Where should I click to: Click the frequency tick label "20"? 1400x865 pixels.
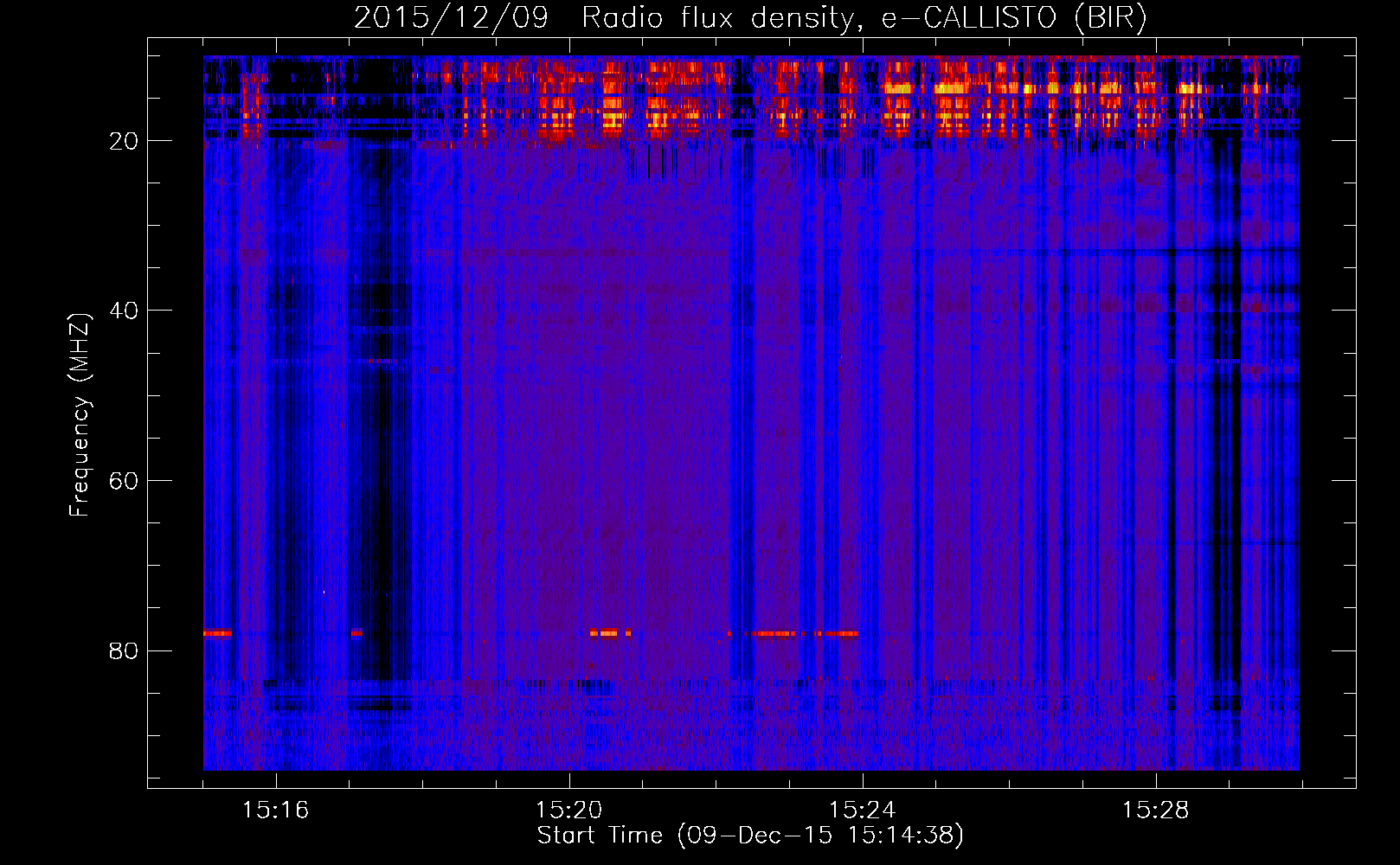125,141
